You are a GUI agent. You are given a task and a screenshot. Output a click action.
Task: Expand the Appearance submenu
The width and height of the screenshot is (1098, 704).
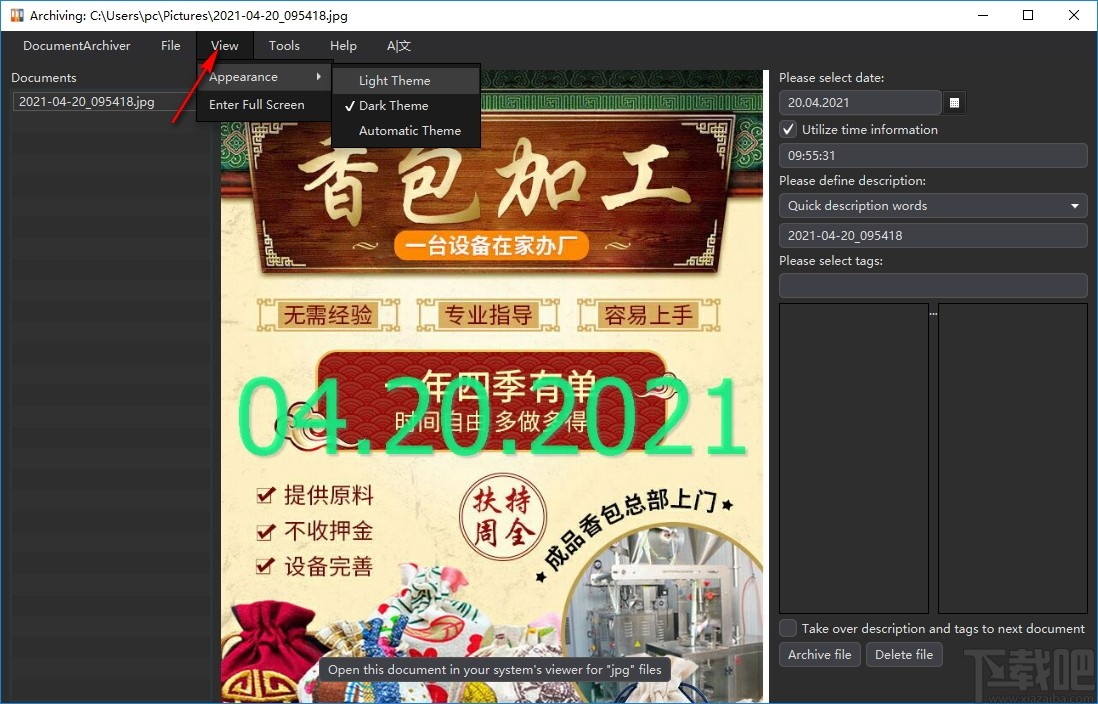[245, 76]
